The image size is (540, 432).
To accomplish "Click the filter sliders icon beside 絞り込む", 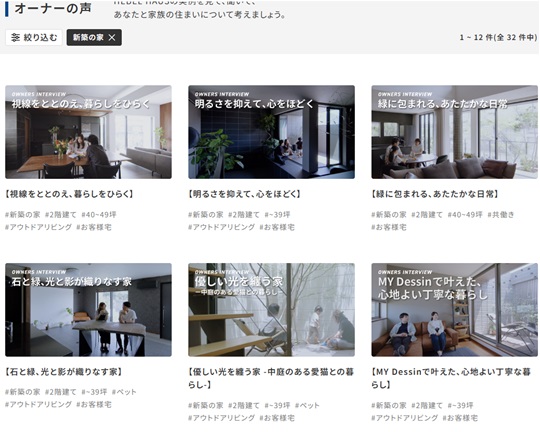I will pos(15,38).
